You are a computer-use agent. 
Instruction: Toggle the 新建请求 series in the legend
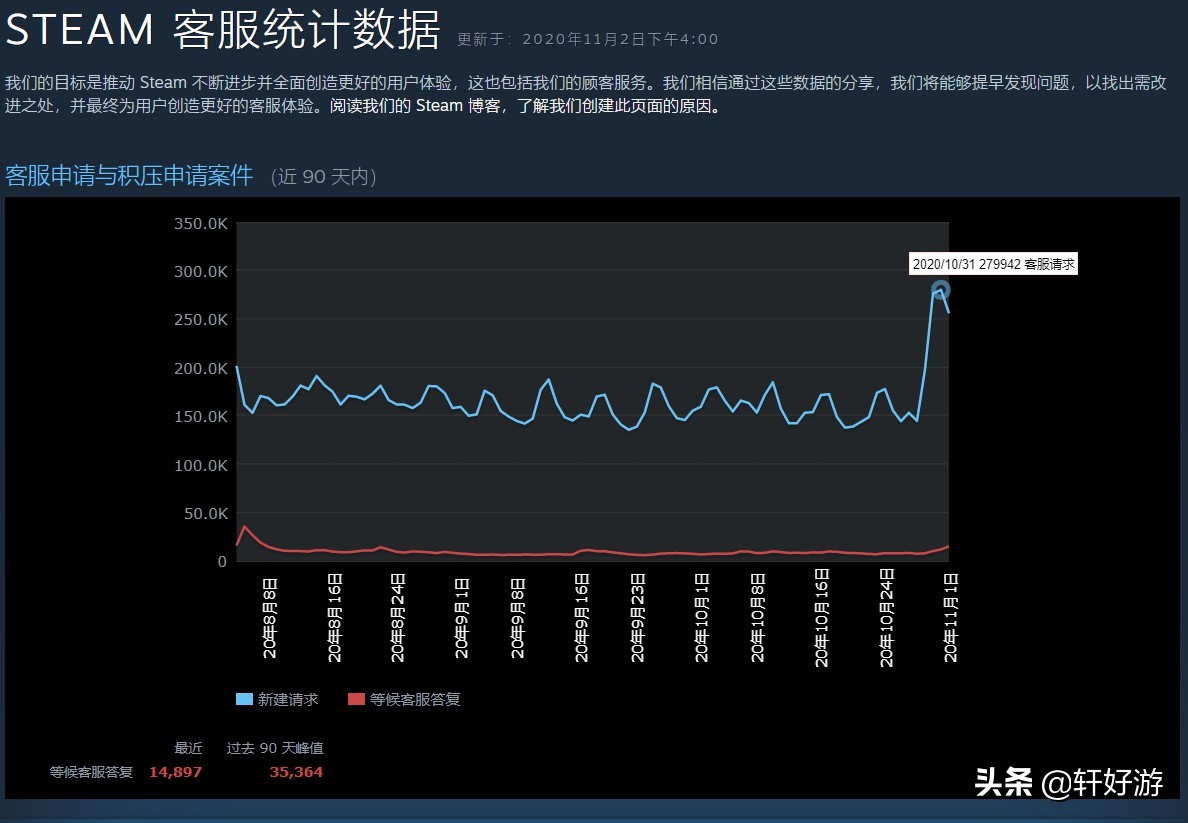[x=289, y=699]
